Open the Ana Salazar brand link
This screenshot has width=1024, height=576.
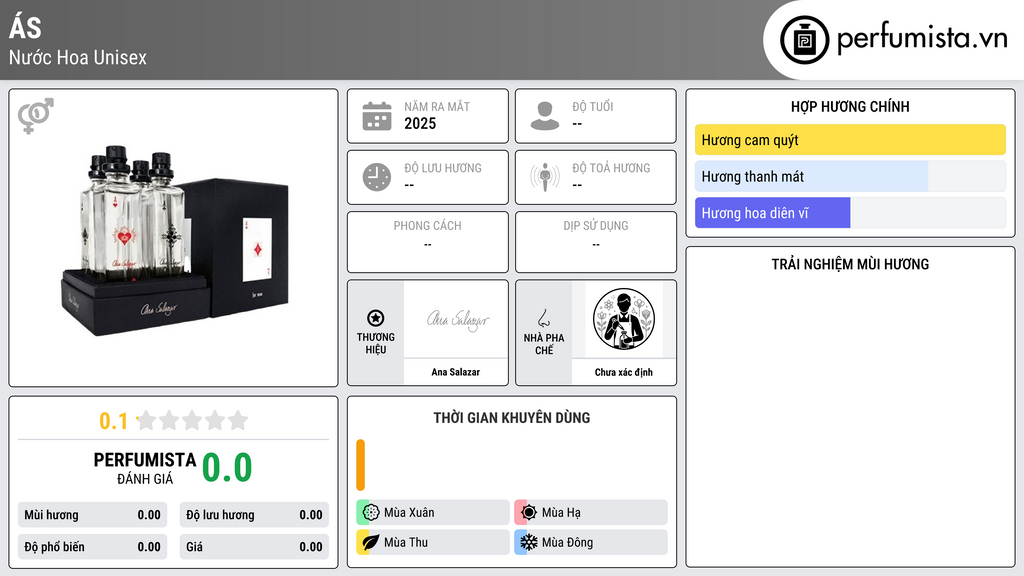pyautogui.click(x=455, y=372)
